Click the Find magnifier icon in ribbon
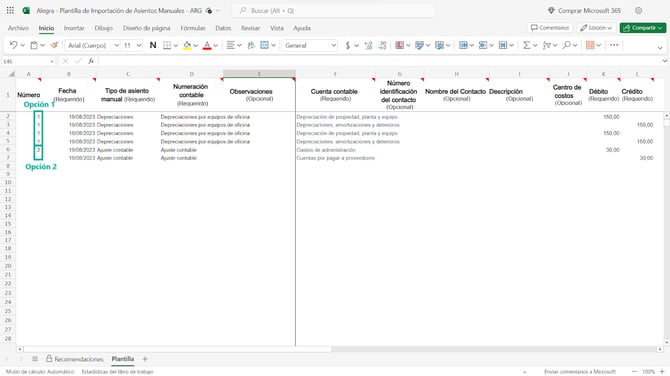 (567, 45)
